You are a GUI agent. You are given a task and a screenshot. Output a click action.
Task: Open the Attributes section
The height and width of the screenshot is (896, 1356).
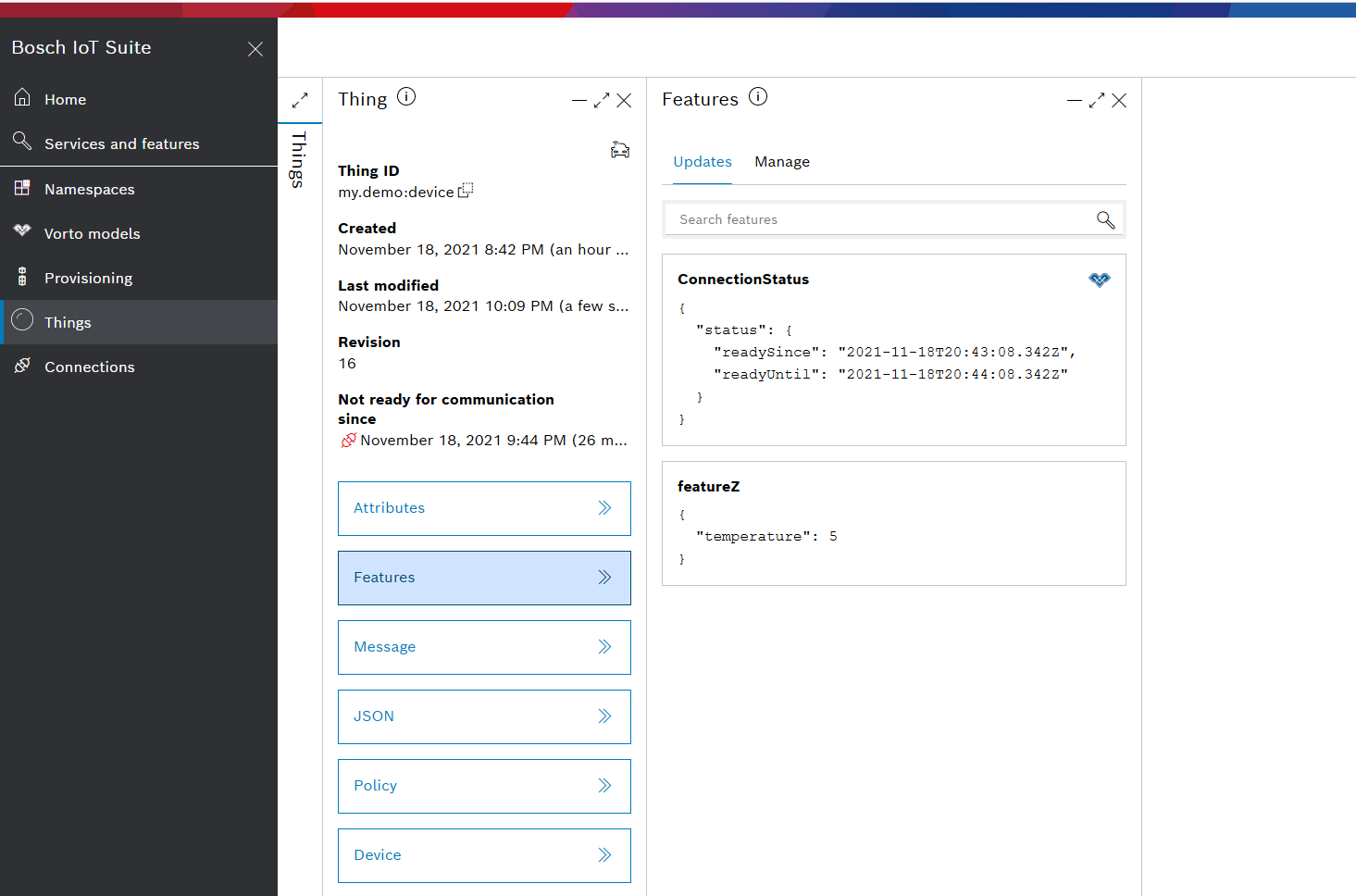[484, 508]
